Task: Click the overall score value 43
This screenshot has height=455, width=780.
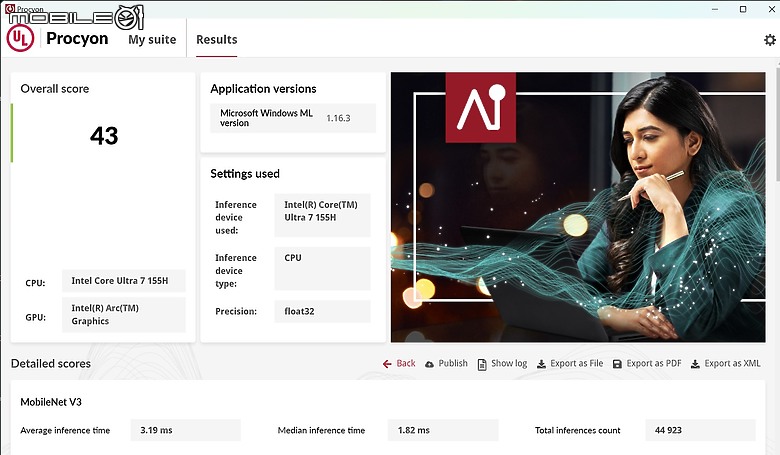Action: click(104, 136)
